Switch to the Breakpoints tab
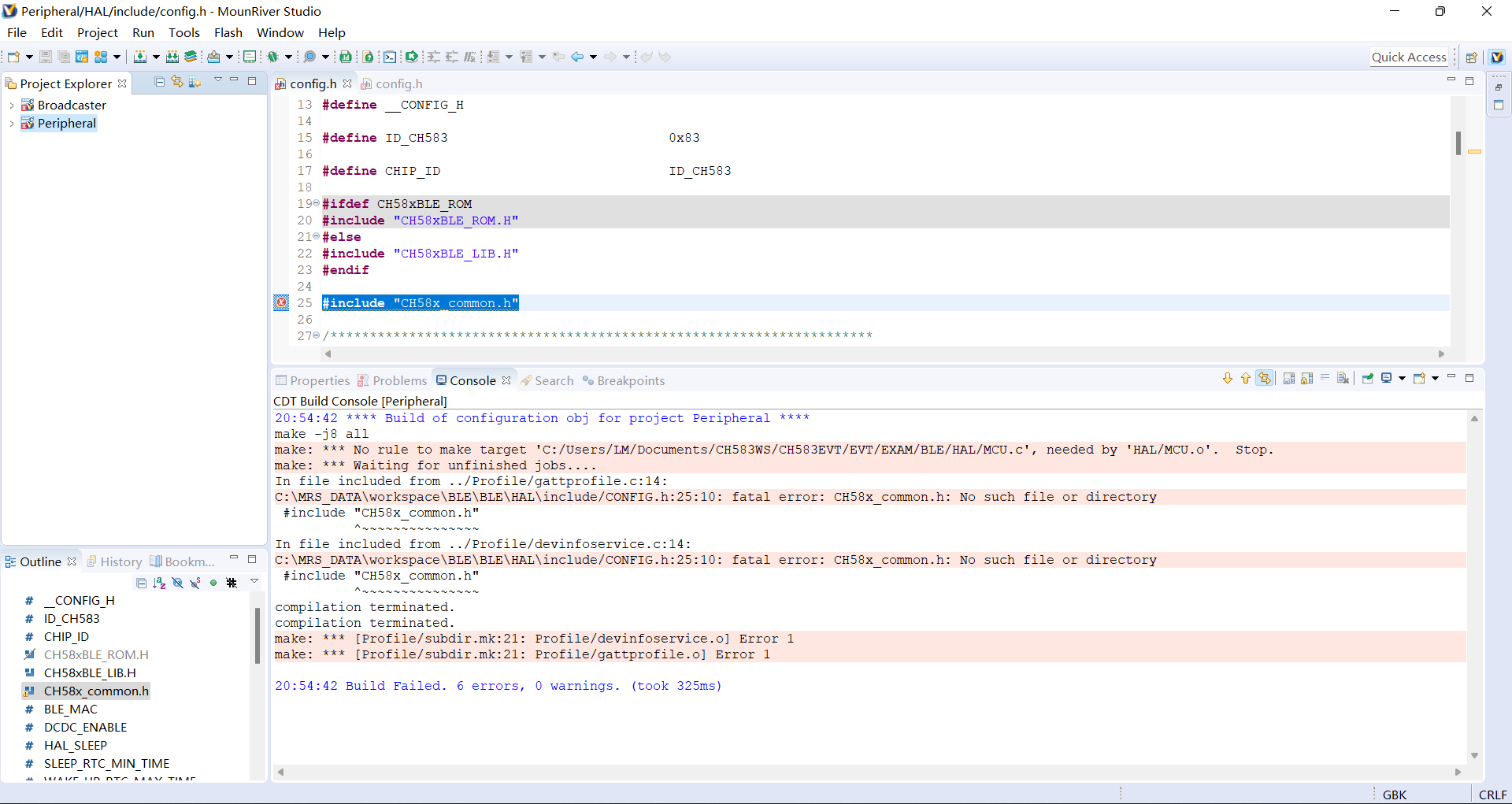Screen dimensions: 1512x804 (x=624, y=380)
